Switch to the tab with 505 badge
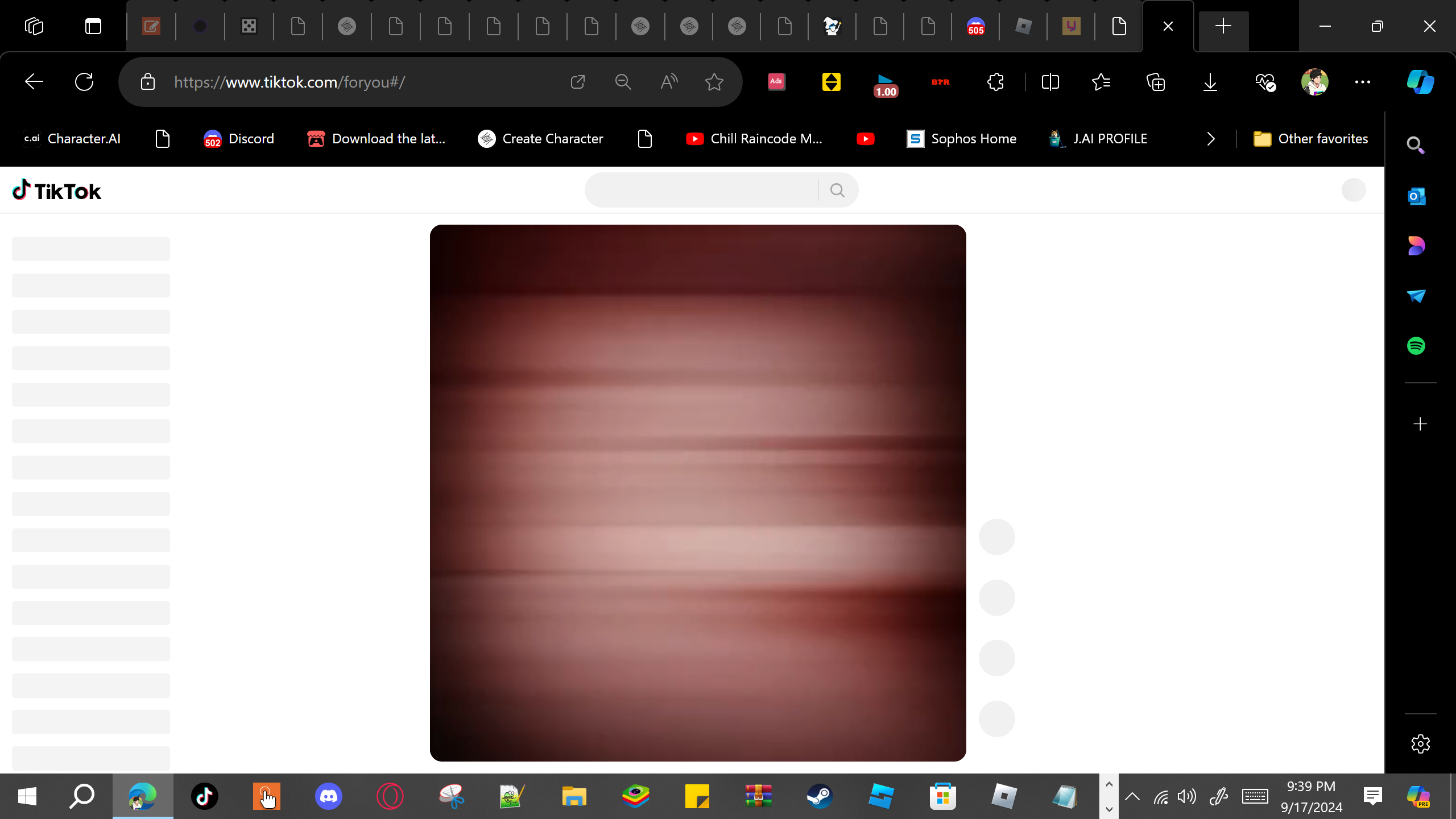 [x=975, y=26]
